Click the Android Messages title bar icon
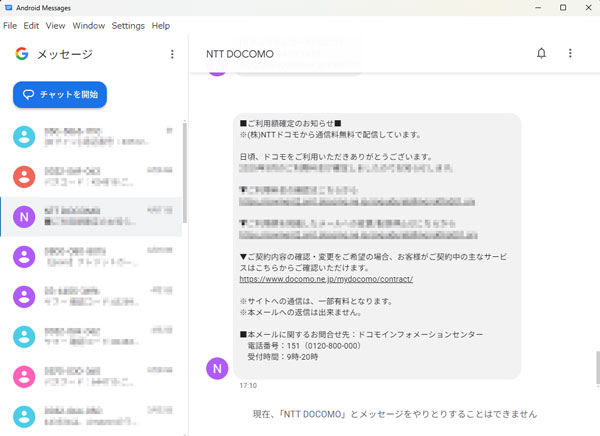The height and width of the screenshot is (436, 600). [x=8, y=7]
